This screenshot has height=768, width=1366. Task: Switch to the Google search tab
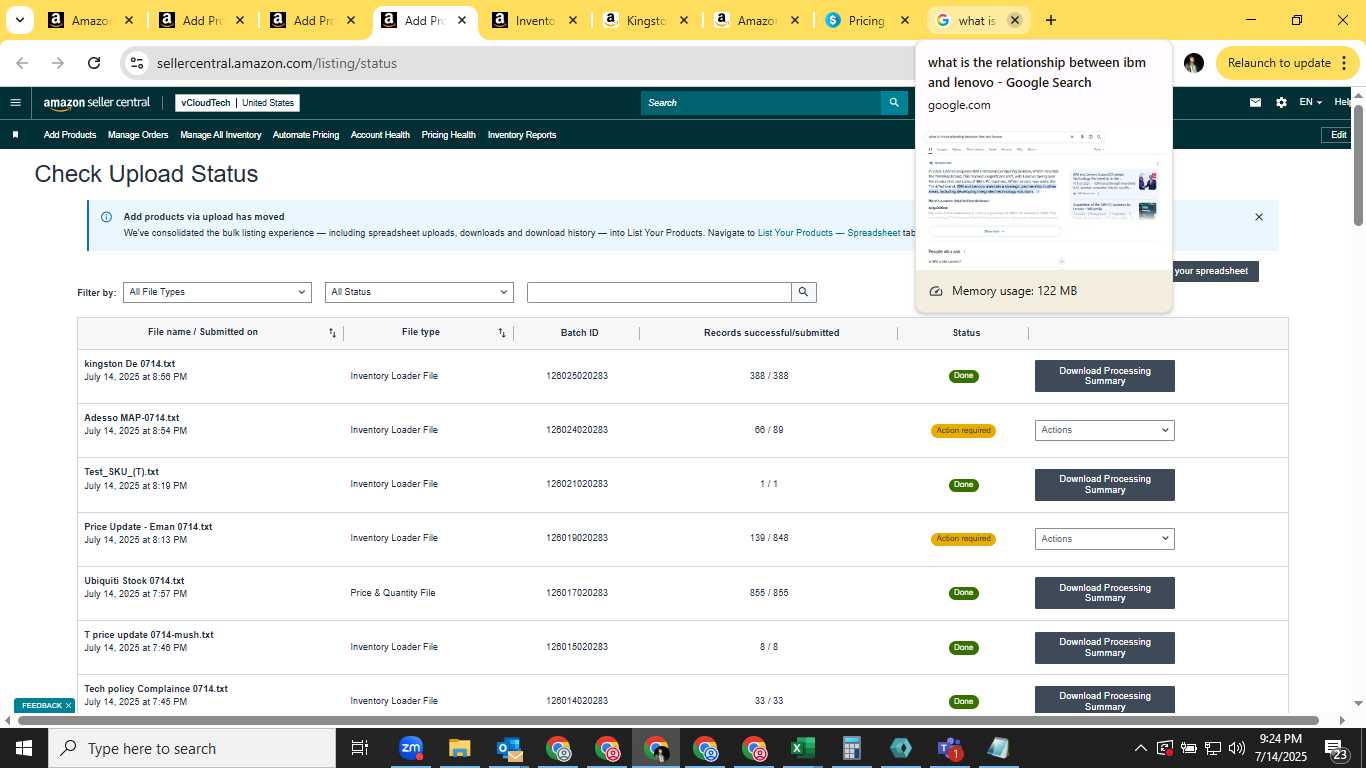[x=976, y=20]
